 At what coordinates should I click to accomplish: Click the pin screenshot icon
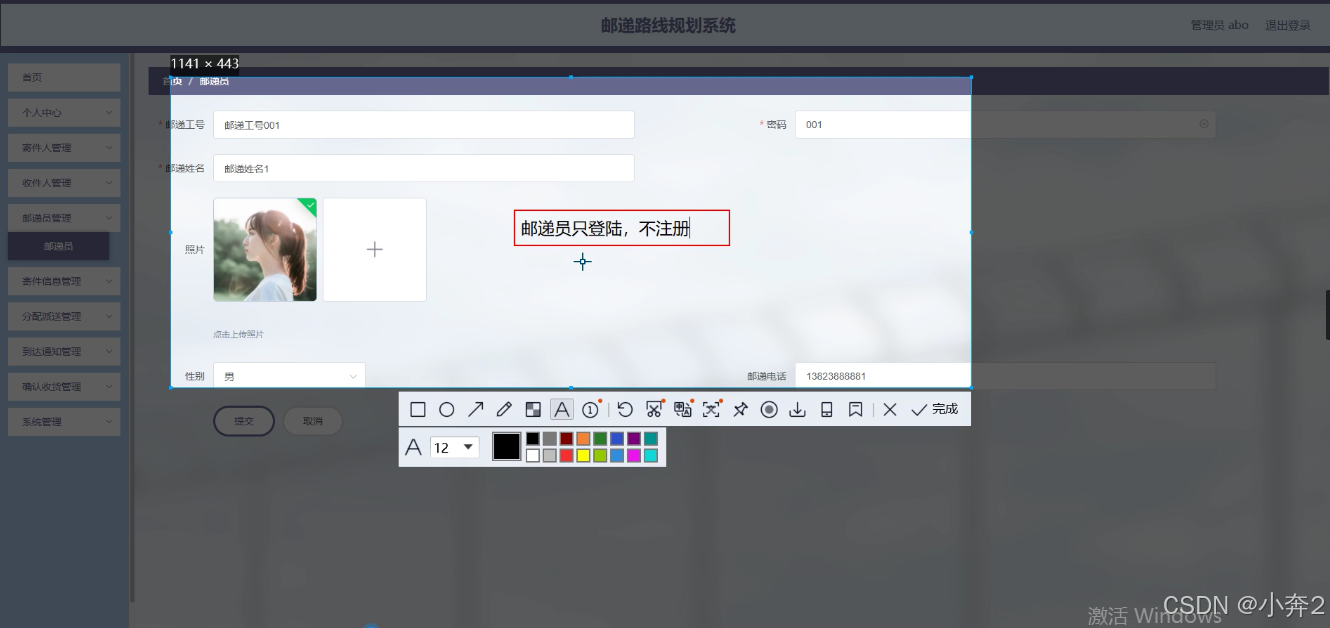click(x=740, y=409)
